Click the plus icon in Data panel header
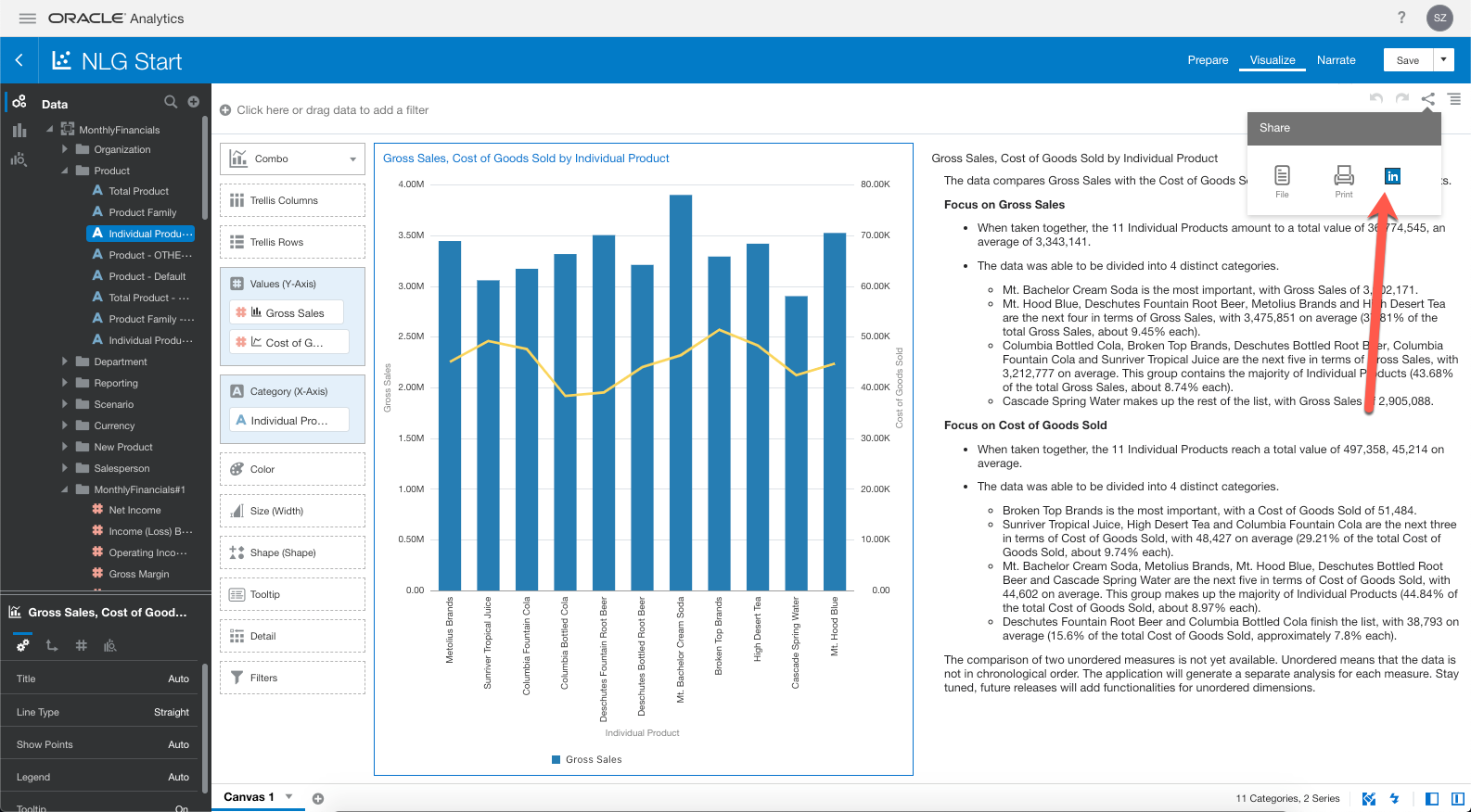Viewport: 1471px width, 812px height. (x=194, y=102)
